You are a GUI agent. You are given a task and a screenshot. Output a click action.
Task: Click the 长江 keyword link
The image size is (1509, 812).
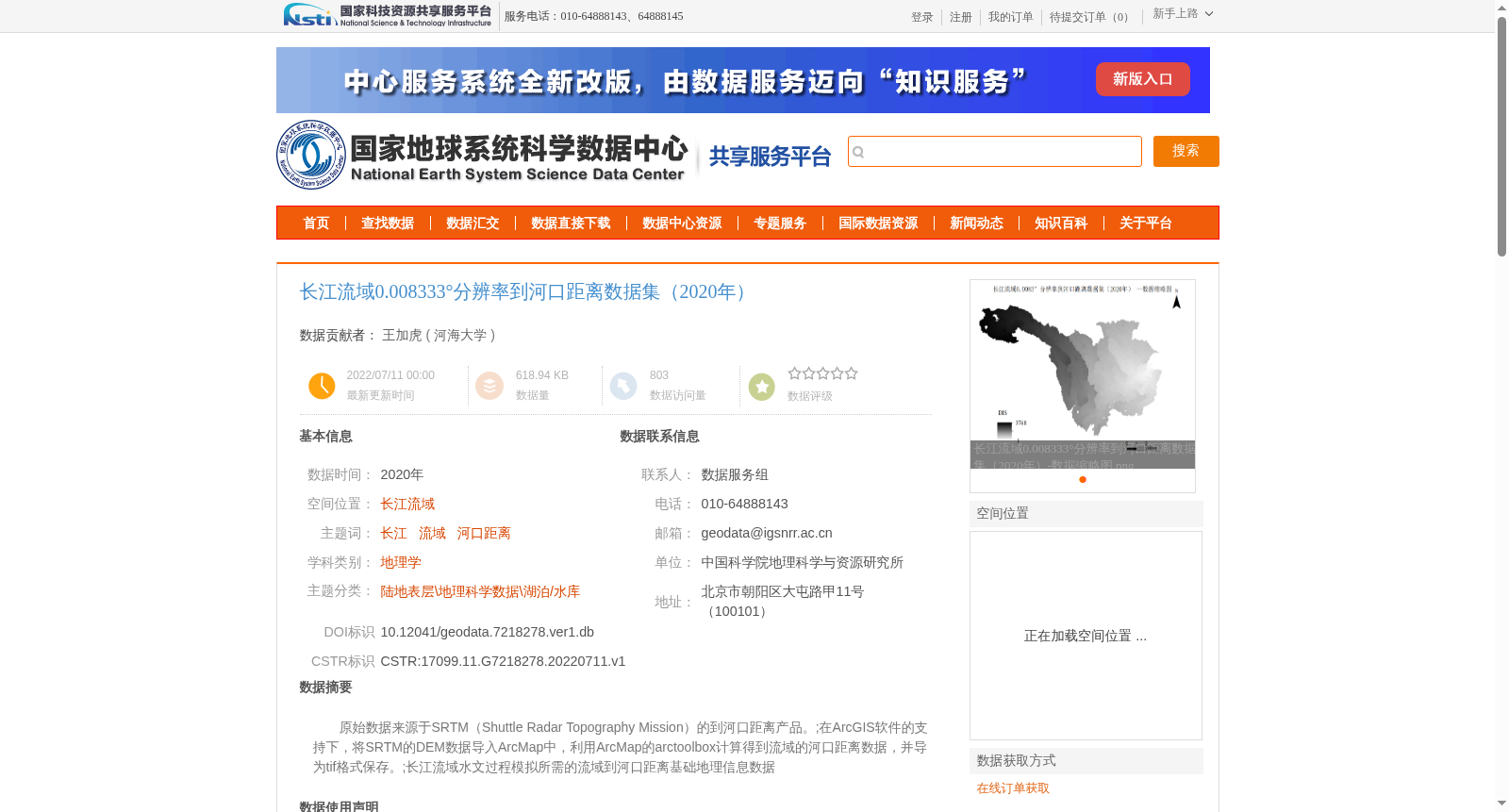(393, 534)
